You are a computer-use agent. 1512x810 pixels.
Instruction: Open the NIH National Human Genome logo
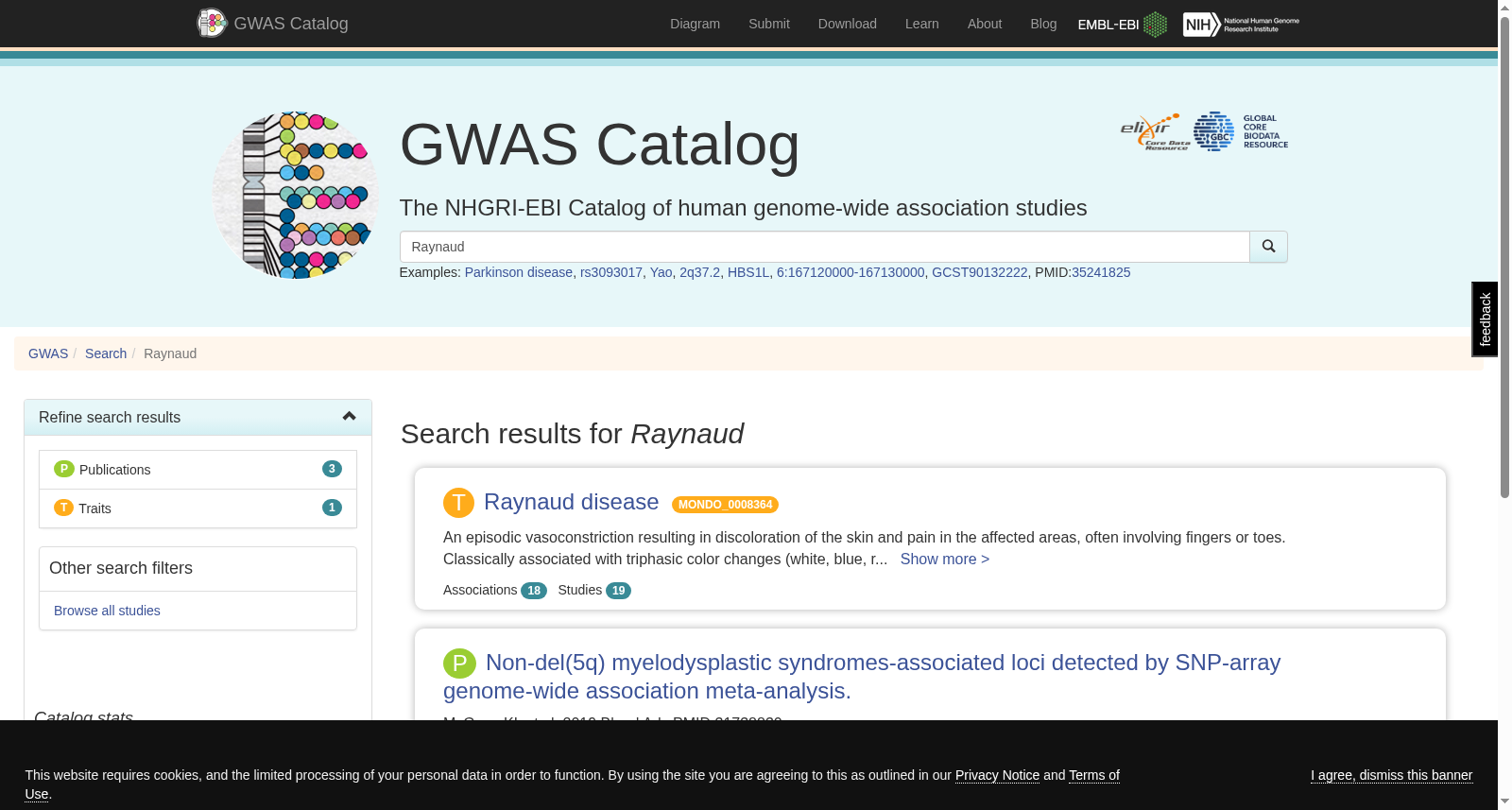1241,25
